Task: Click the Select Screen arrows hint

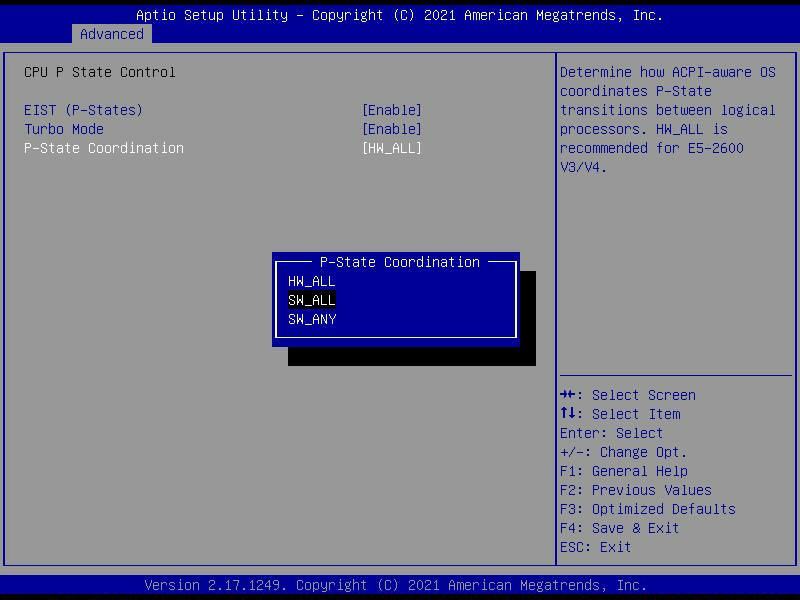Action: pos(628,395)
